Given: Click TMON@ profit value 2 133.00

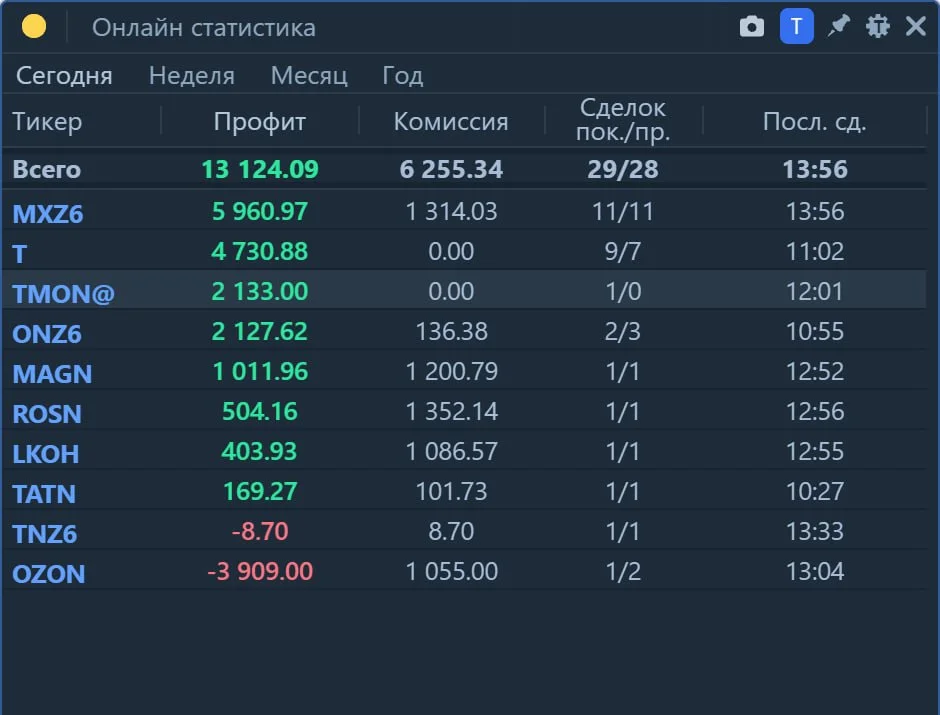Looking at the screenshot, I should pos(260,291).
